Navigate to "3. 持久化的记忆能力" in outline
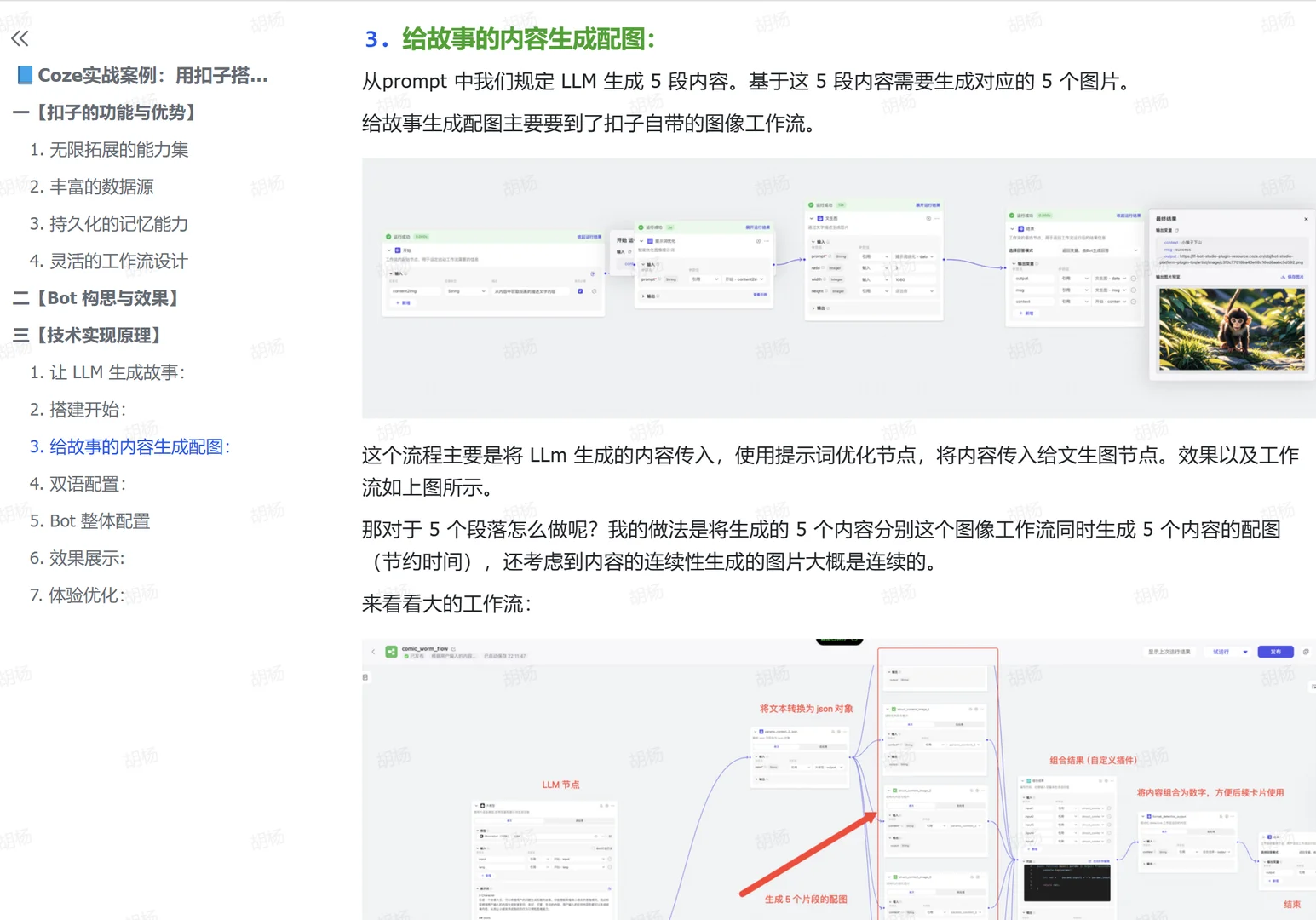 [x=109, y=224]
